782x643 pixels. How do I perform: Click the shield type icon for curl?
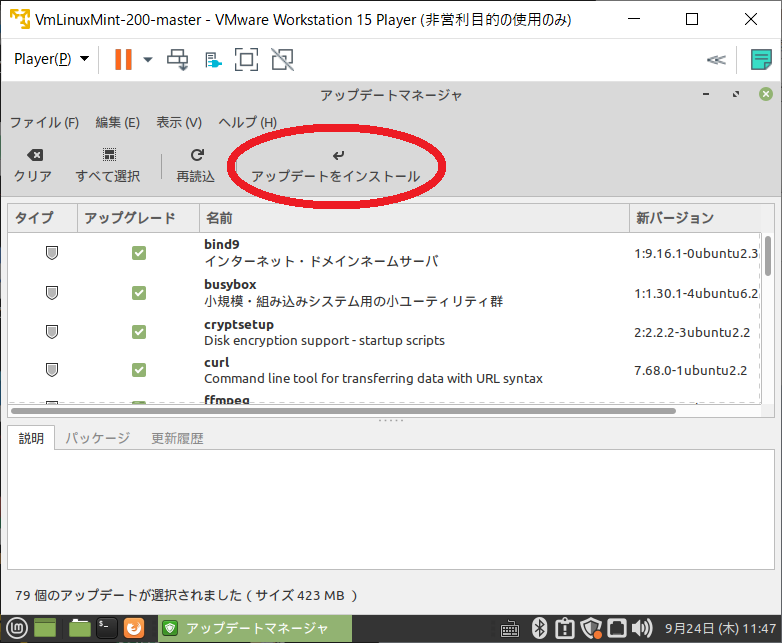tap(52, 370)
